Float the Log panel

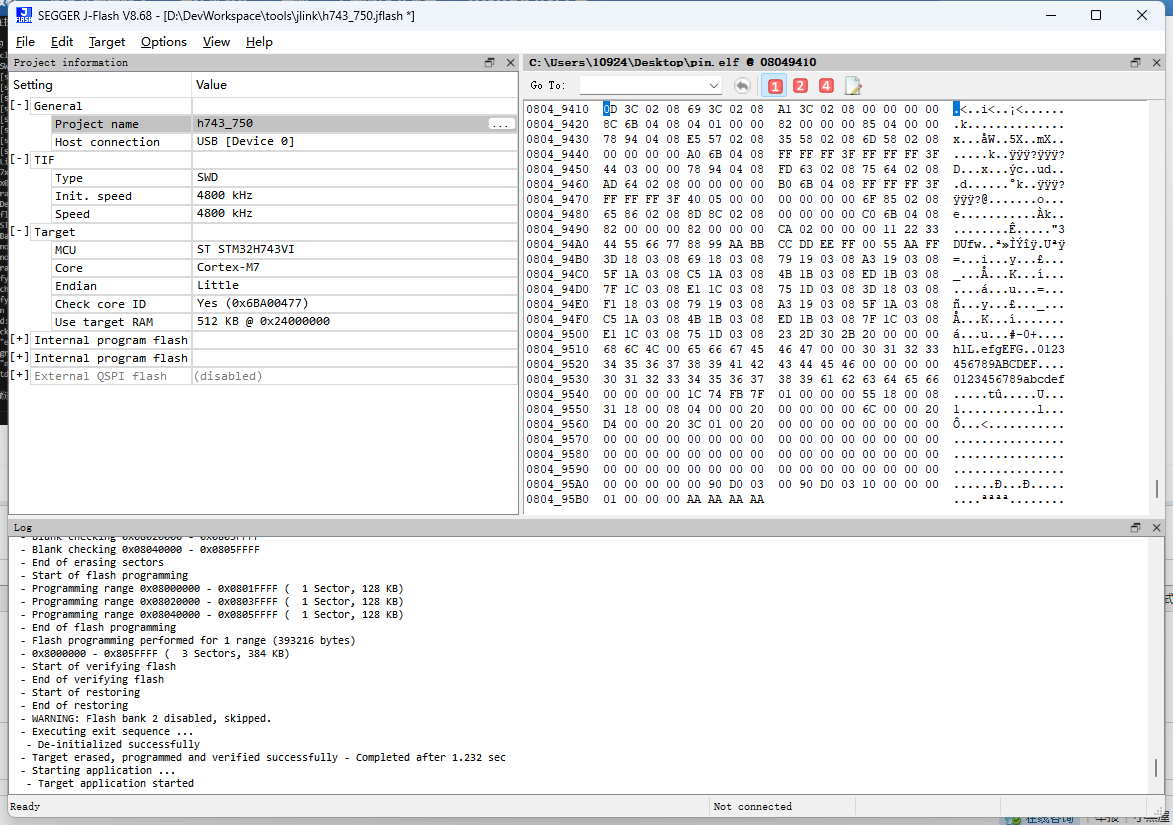click(x=1135, y=527)
